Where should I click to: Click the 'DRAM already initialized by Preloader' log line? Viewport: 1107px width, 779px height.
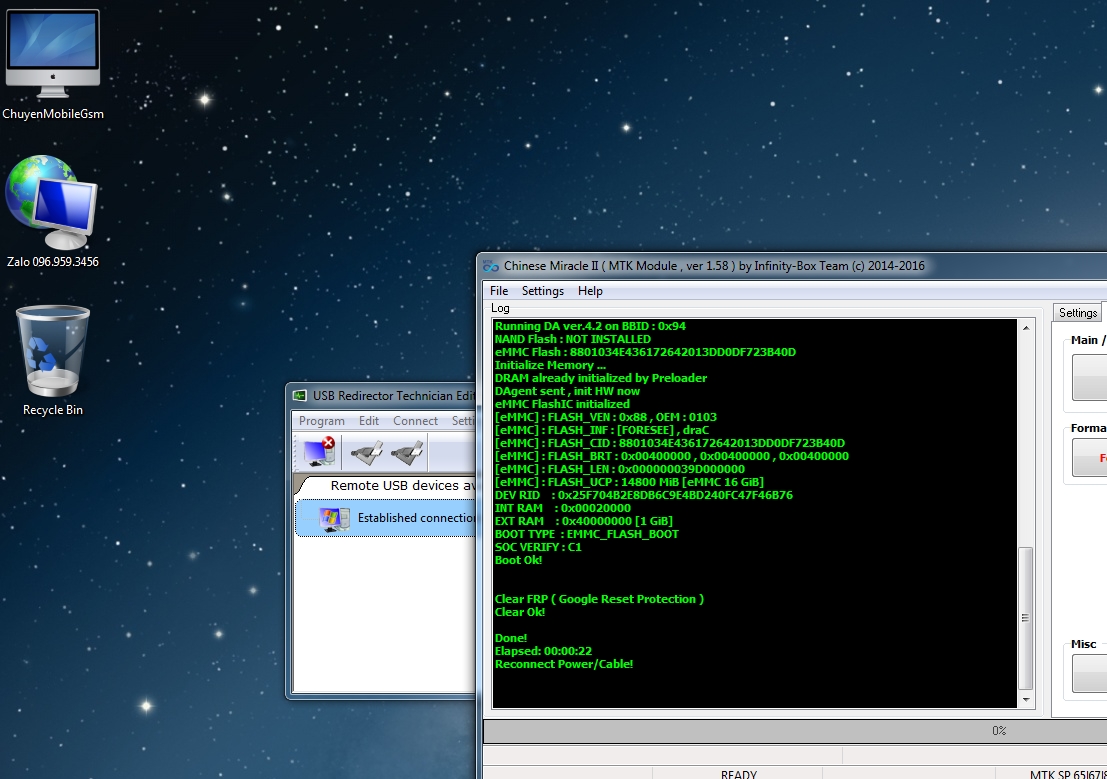[x=600, y=378]
